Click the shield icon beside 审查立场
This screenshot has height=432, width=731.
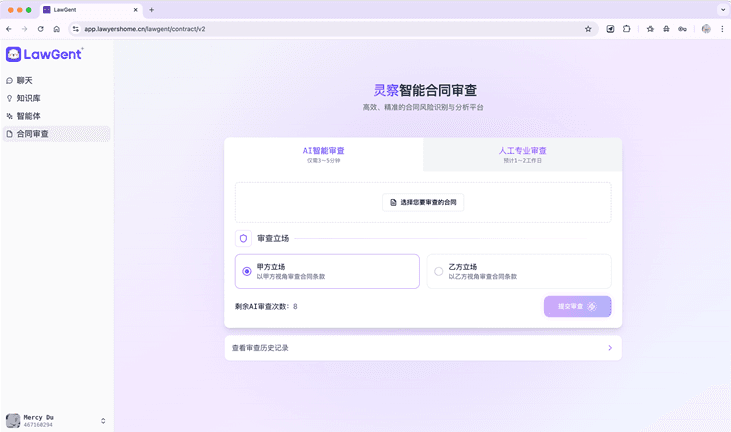point(243,239)
